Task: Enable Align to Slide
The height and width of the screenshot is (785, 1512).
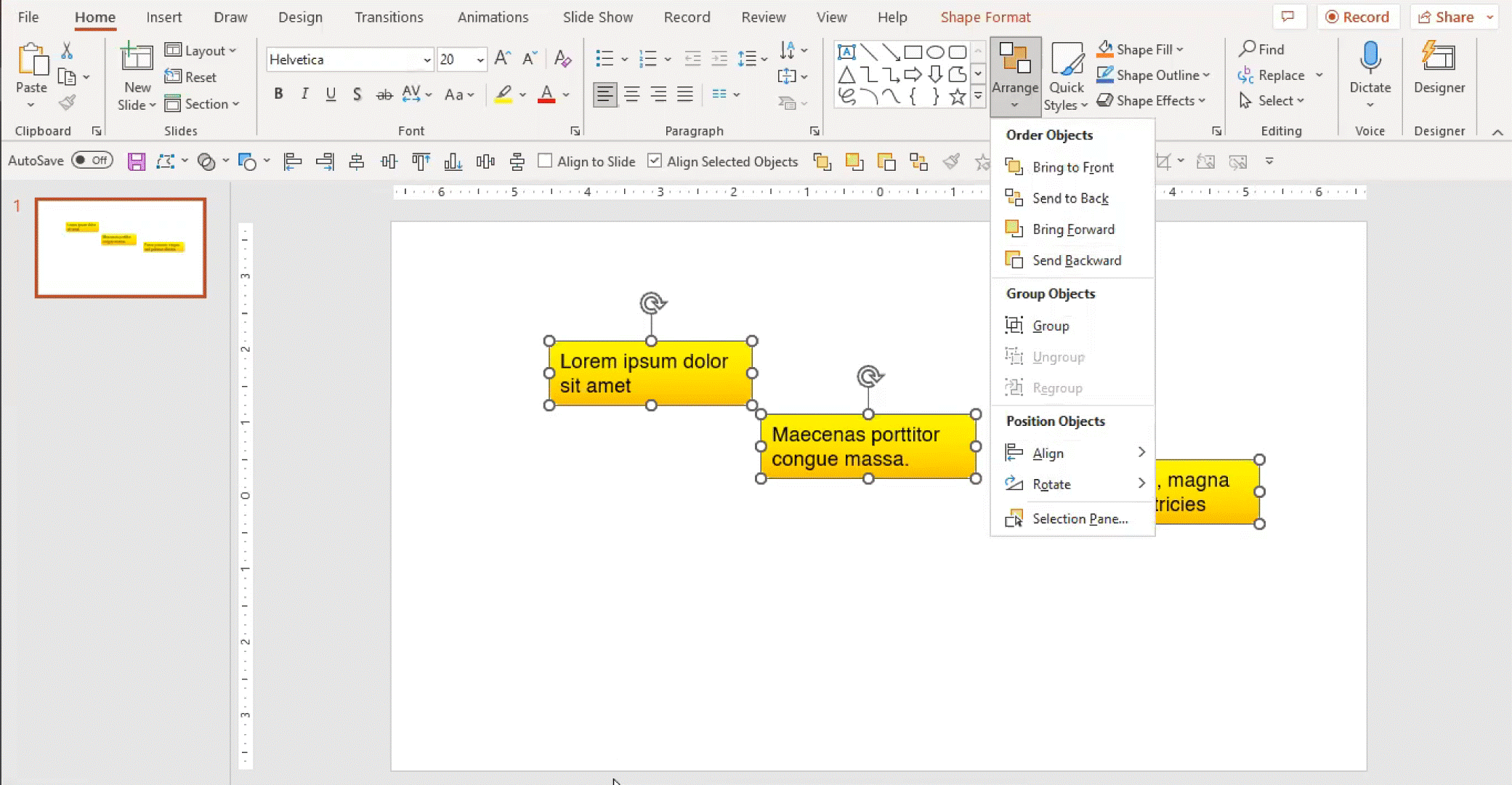Action: pyautogui.click(x=544, y=161)
